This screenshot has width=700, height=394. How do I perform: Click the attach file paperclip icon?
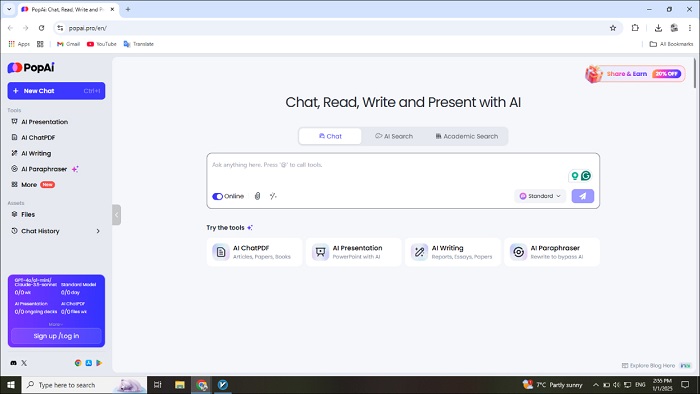tap(258, 196)
